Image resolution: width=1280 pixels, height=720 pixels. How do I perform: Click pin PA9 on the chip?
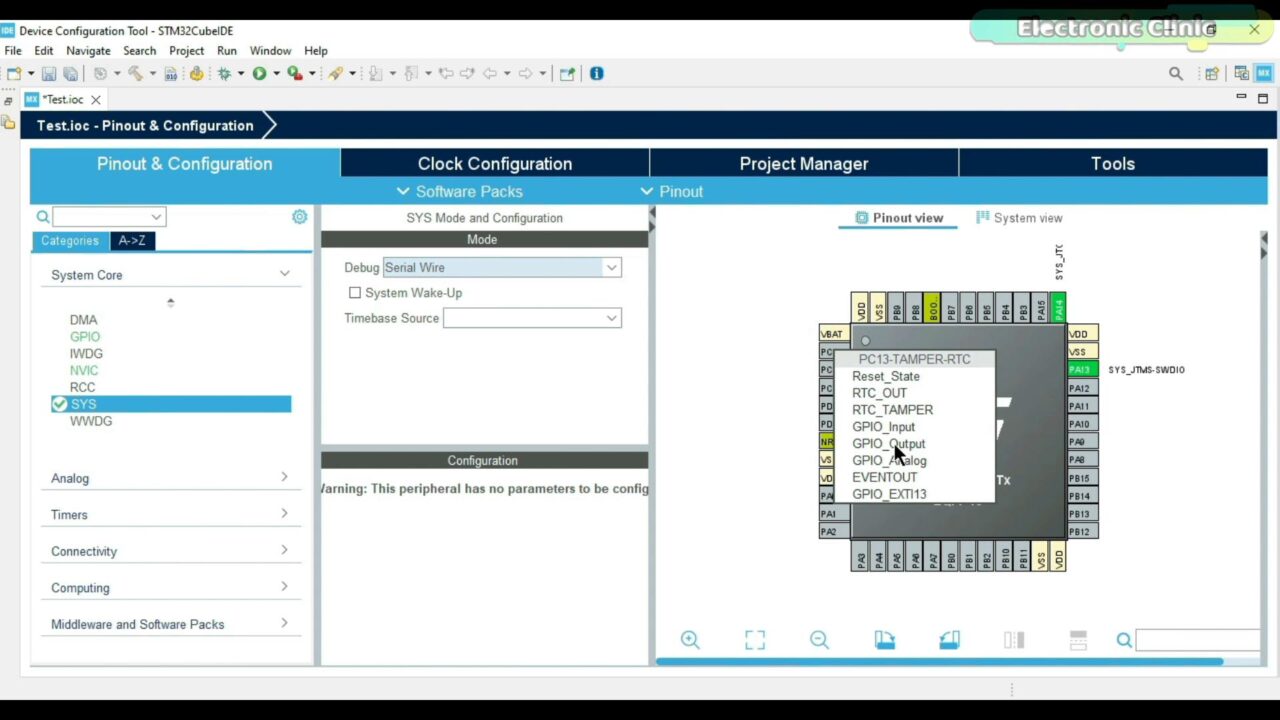click(x=1082, y=441)
